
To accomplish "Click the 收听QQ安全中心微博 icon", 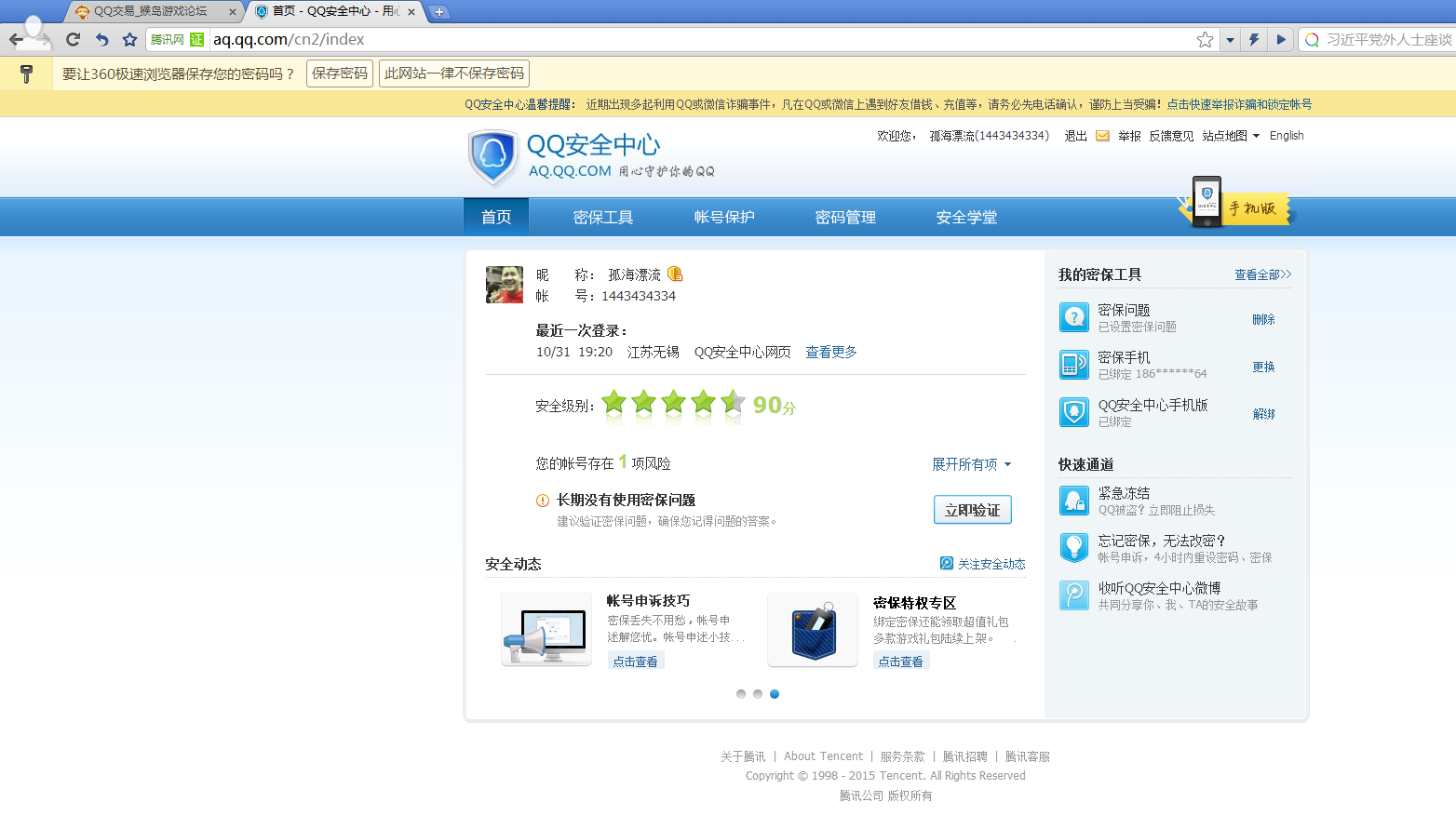I will 1074,595.
